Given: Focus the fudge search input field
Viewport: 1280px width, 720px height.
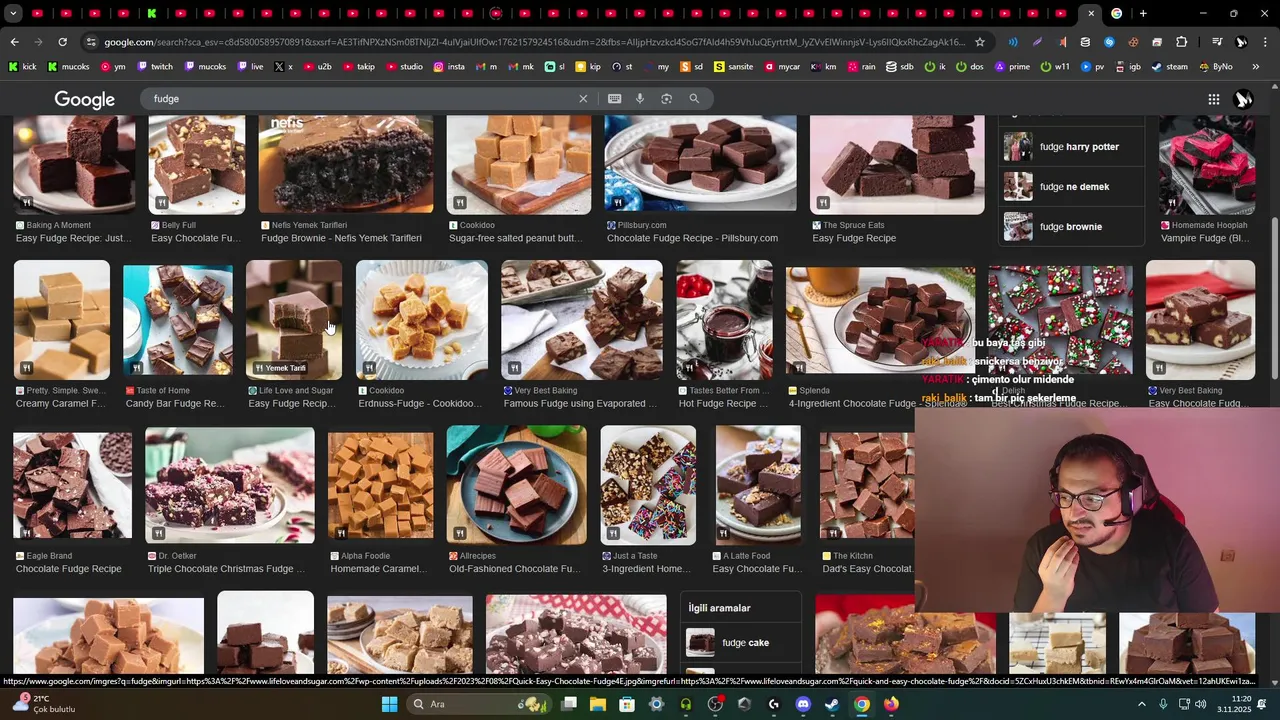Looking at the screenshot, I should (360, 99).
